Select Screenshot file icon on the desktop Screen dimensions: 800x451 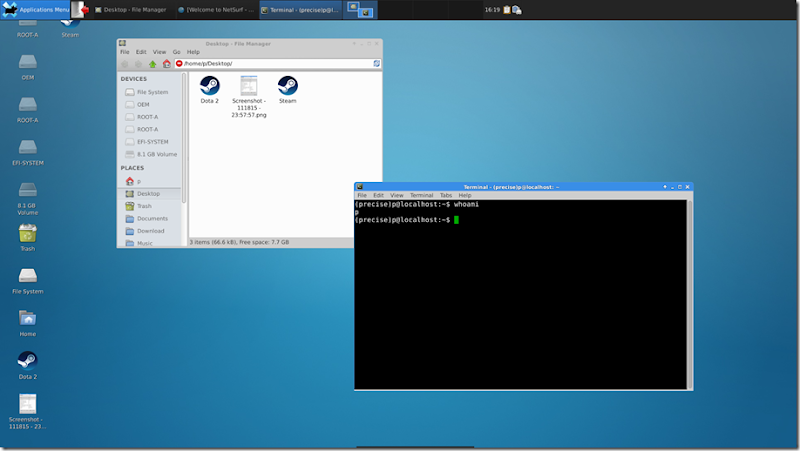click(28, 411)
